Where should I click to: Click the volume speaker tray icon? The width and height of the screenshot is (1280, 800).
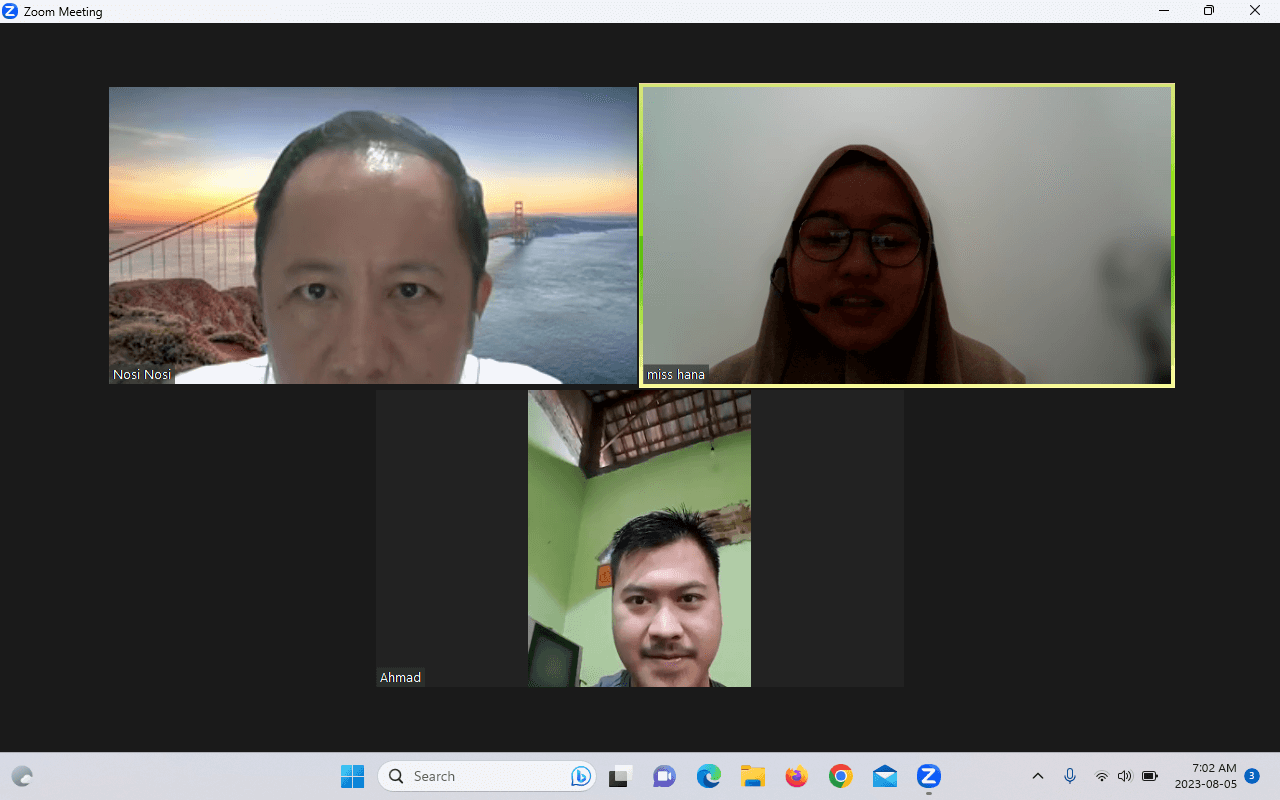coord(1125,776)
